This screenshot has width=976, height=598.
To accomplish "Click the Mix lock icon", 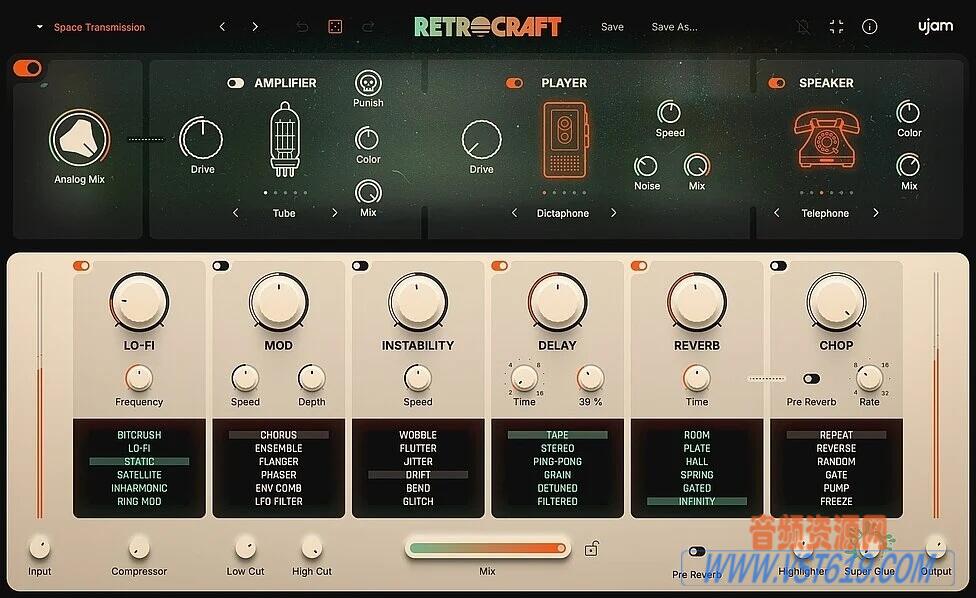I will click(591, 549).
